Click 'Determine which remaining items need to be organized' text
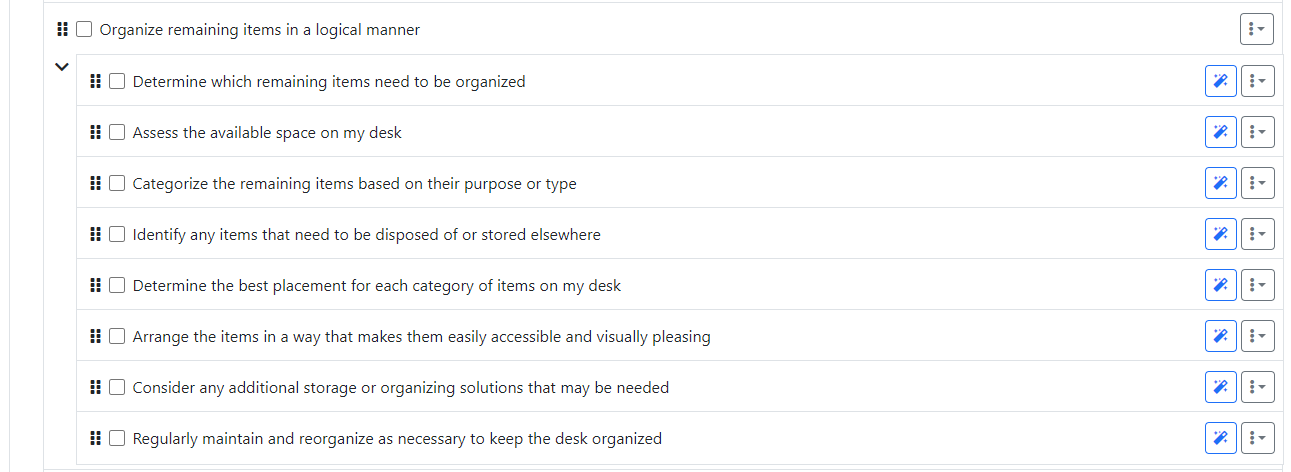 click(x=329, y=82)
